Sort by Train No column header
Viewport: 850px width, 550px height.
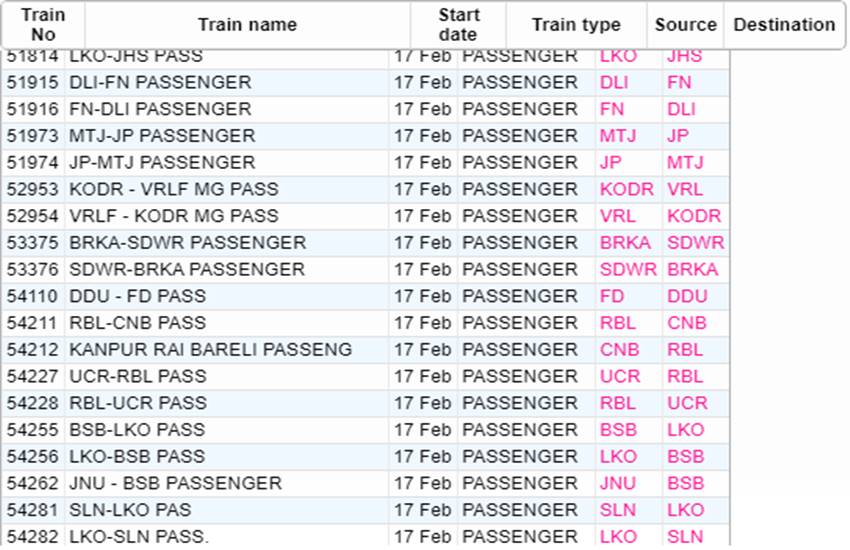click(x=43, y=25)
